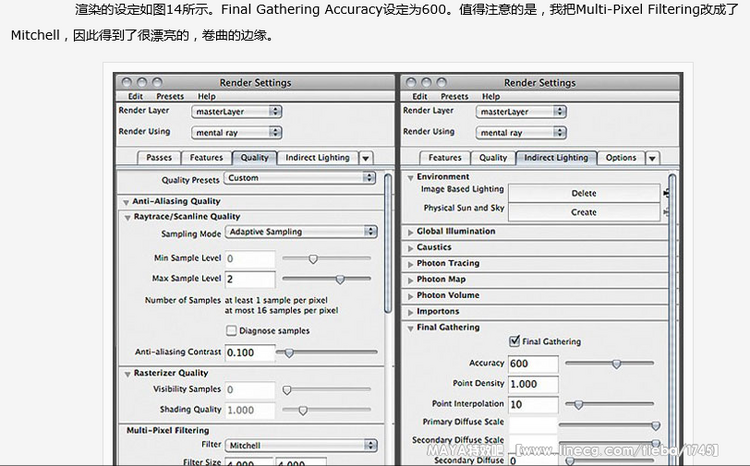Expand Caustics section
The width and height of the screenshot is (750, 466).
410,248
